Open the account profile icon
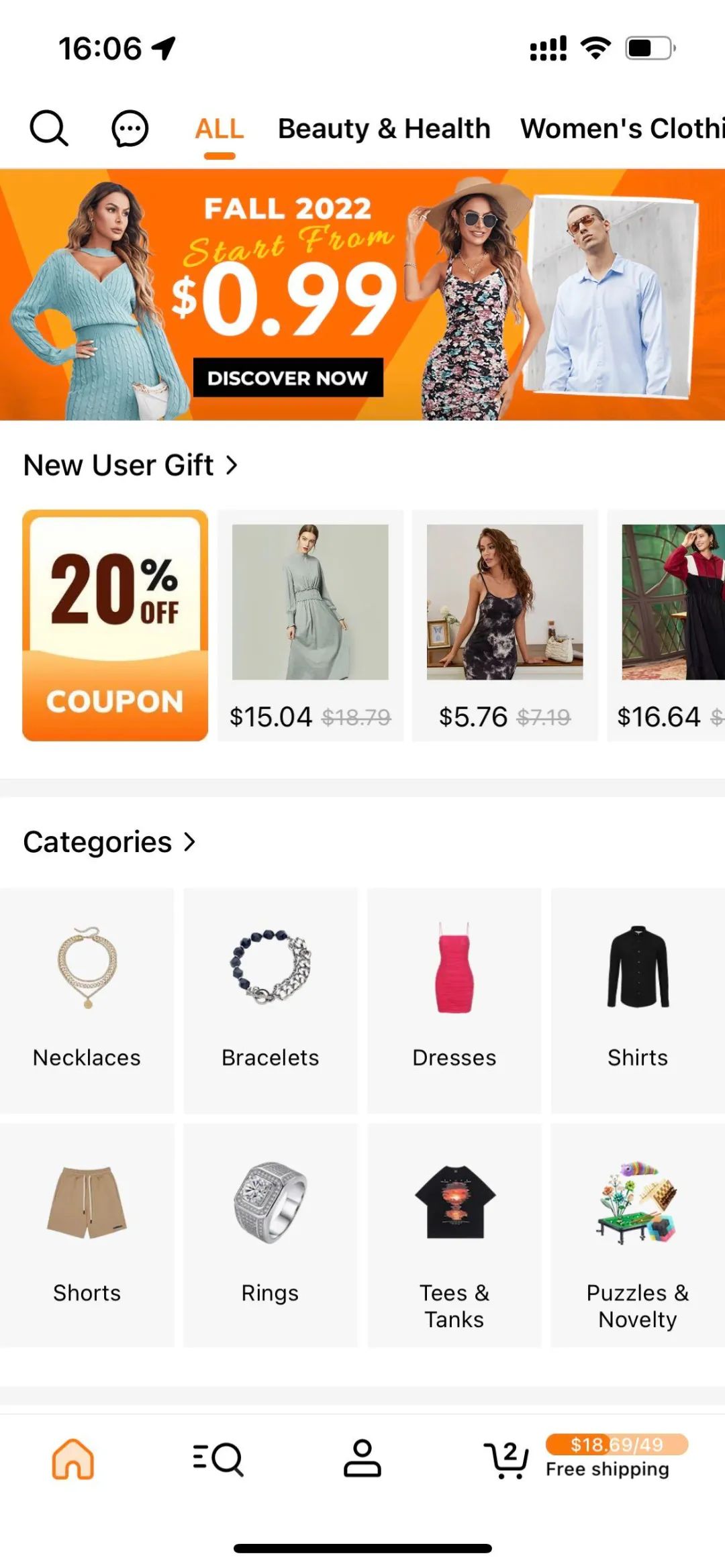 (362, 1458)
